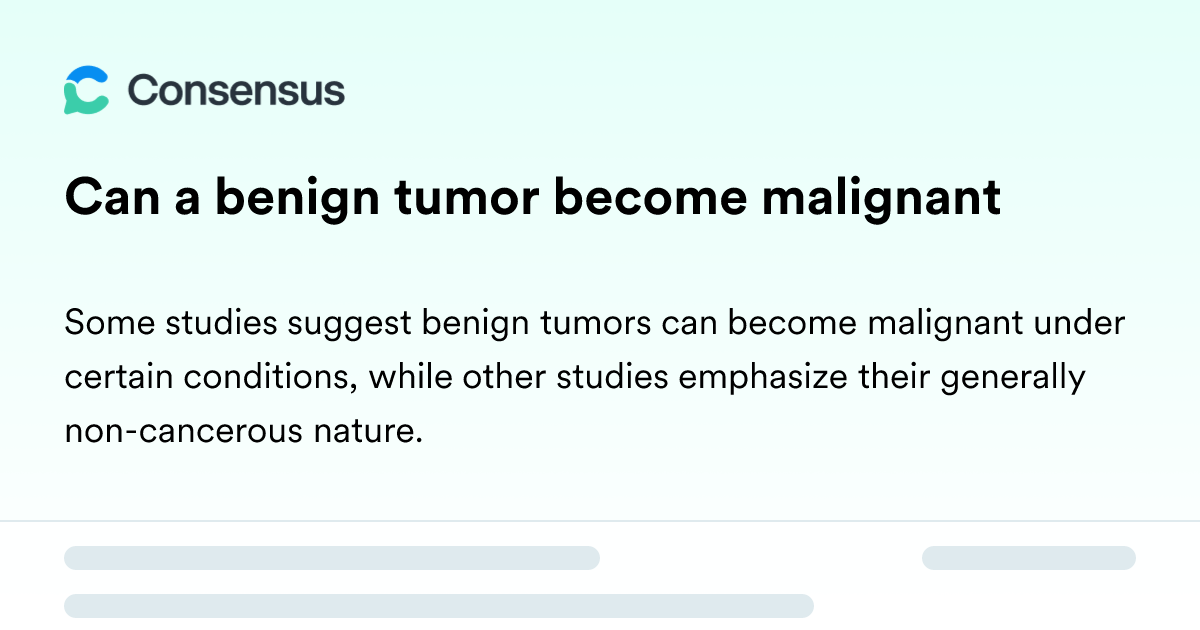Select the bottom long gray placeholder bar
The width and height of the screenshot is (1200, 630).
point(439,606)
